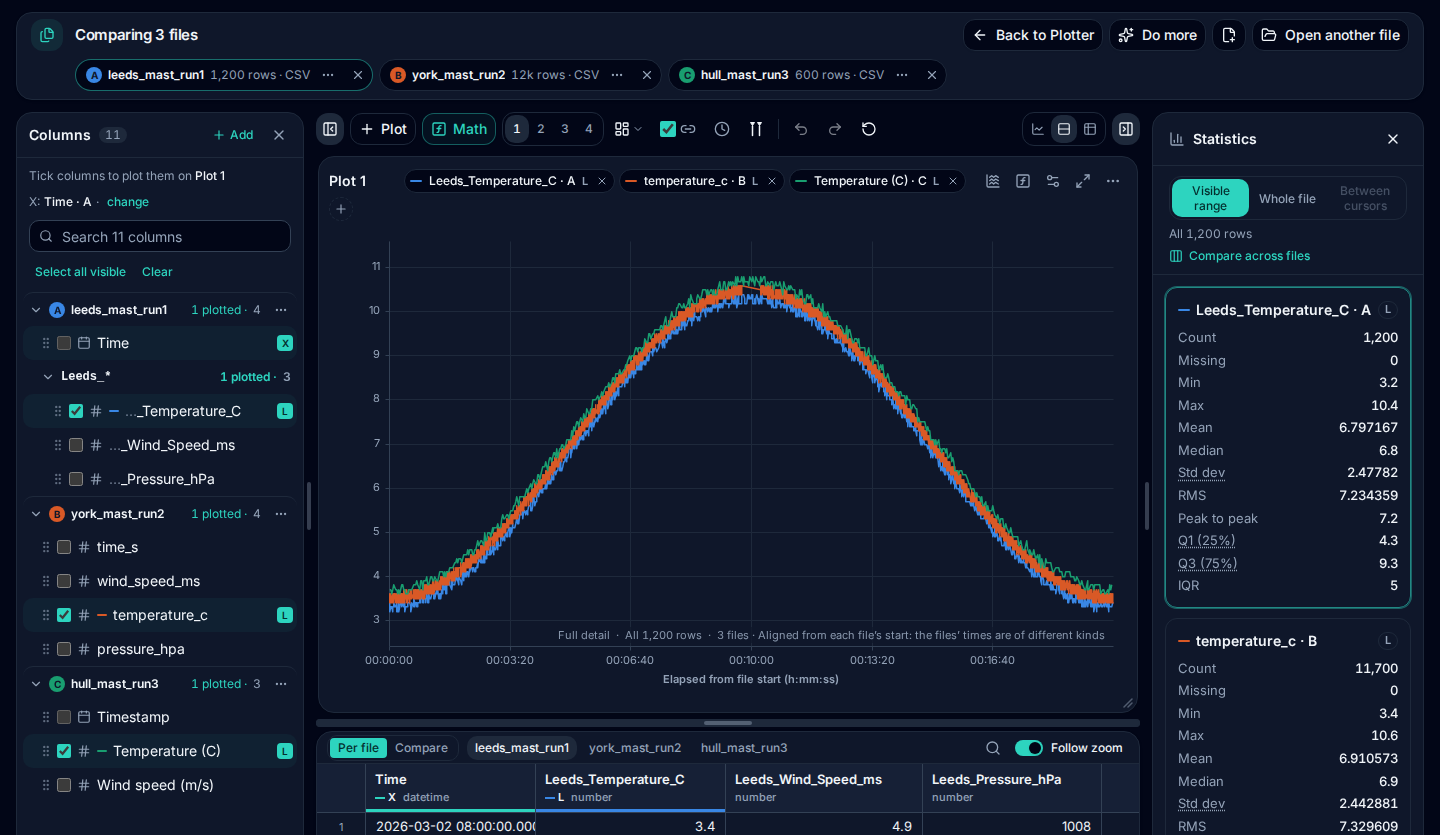
Task: Remove hull_mast_run3 file from comparison
Action: pos(932,75)
